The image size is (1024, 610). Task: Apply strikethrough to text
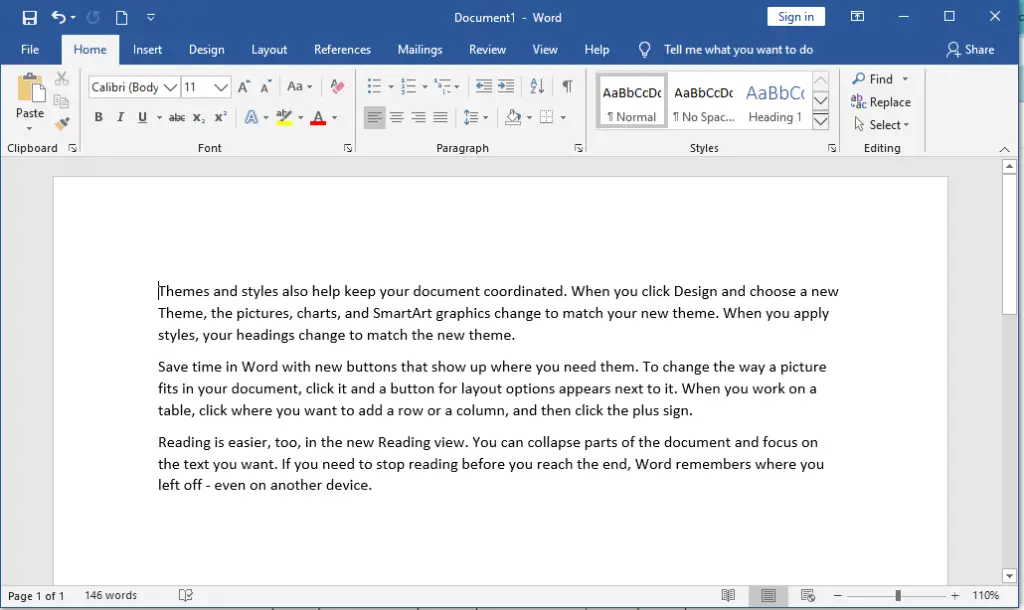click(x=177, y=117)
